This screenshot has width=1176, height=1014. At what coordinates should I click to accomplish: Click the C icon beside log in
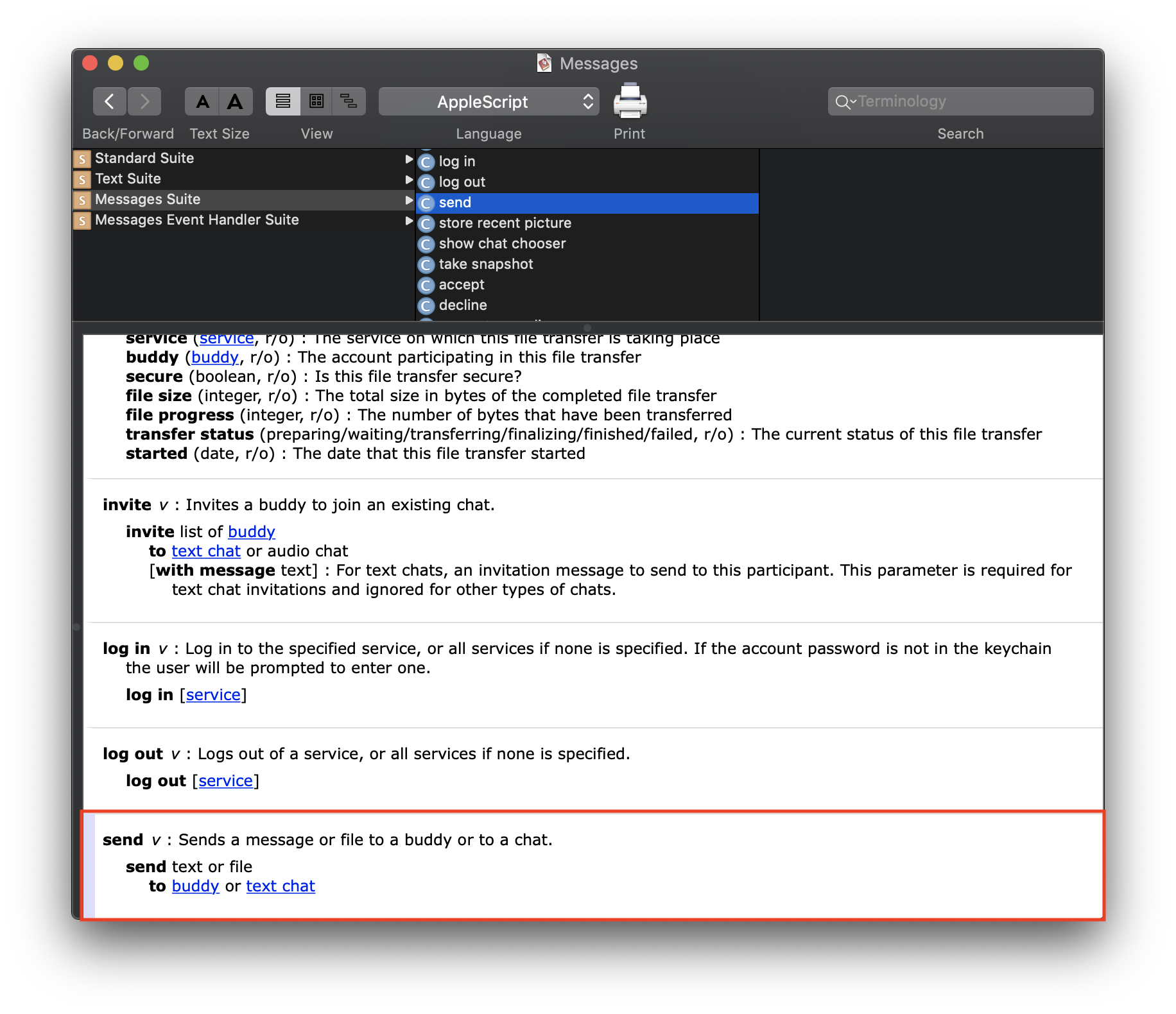(426, 162)
